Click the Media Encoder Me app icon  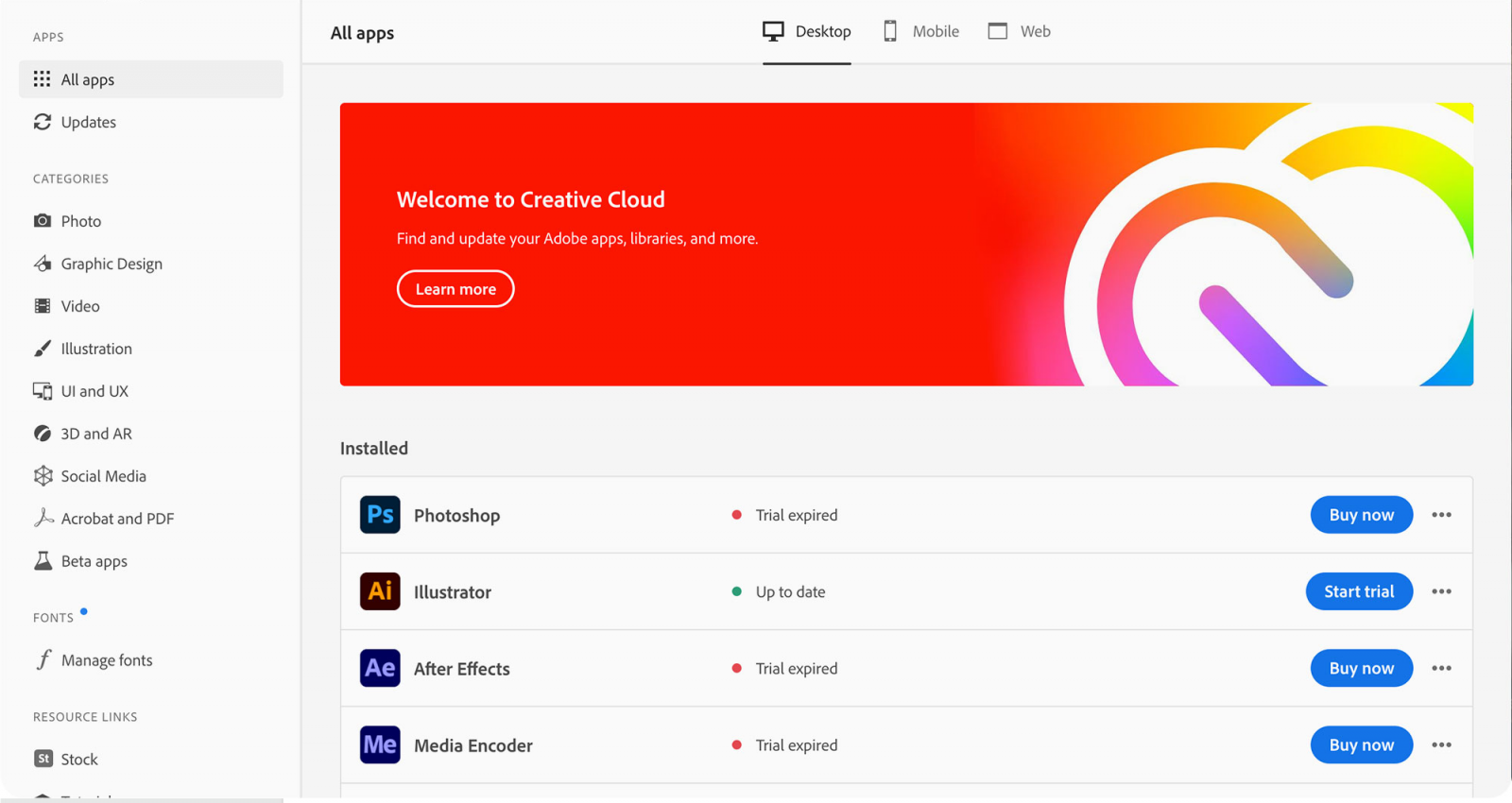click(380, 744)
